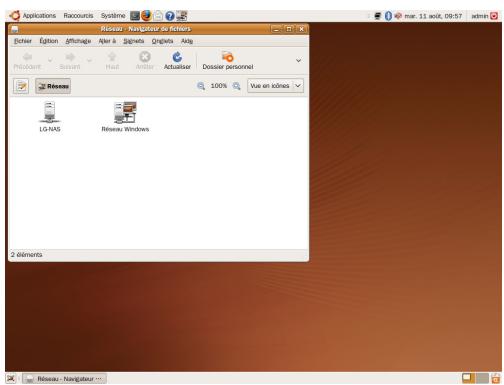Open the volume control tray icon
The image size is (504, 385).
coord(398,16)
